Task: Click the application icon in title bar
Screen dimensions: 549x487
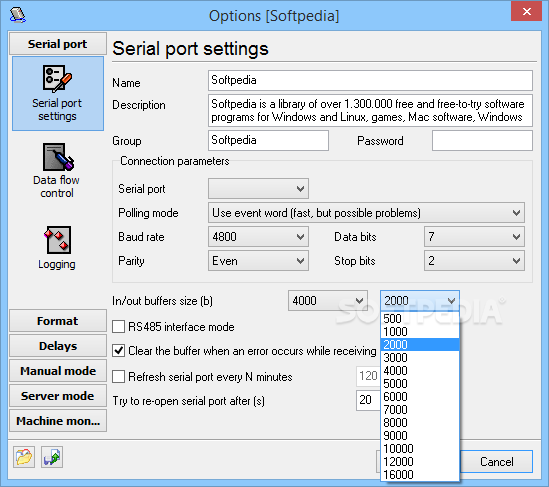Action: coord(18,15)
